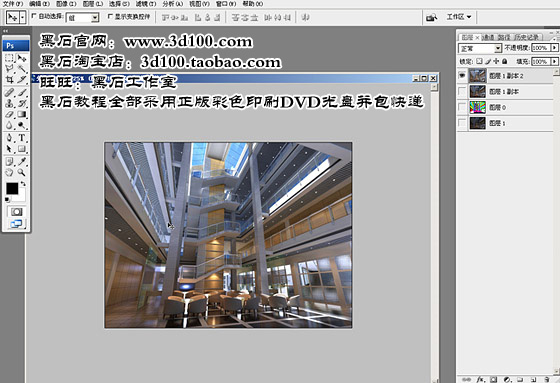This screenshot has height=383, width=560.
Task: Select the 图层 1 副本 layer thumbnail
Action: [x=478, y=91]
